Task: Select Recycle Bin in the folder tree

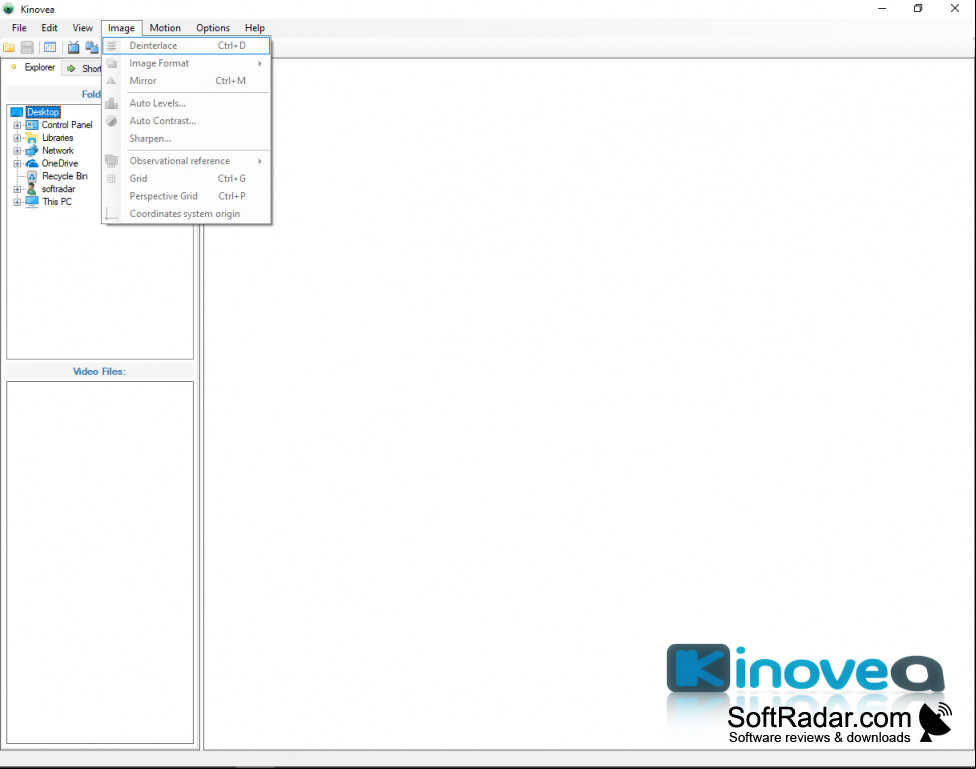Action: point(65,176)
